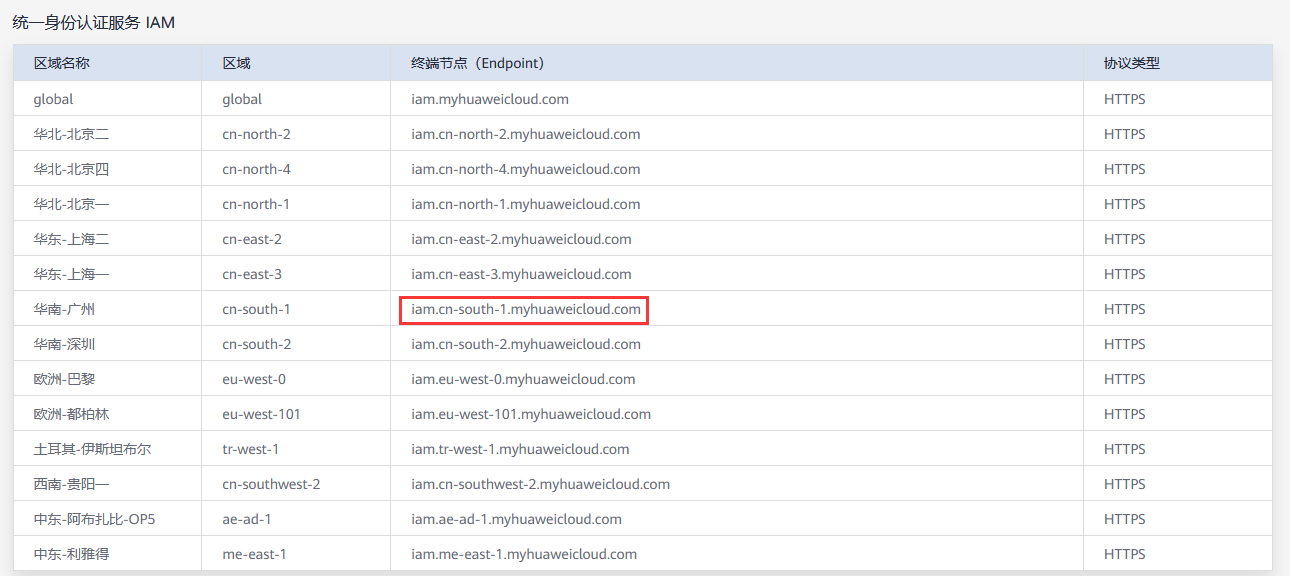This screenshot has width=1290, height=576.
Task: Select the 华东-上海一 region name
Action: (71, 274)
